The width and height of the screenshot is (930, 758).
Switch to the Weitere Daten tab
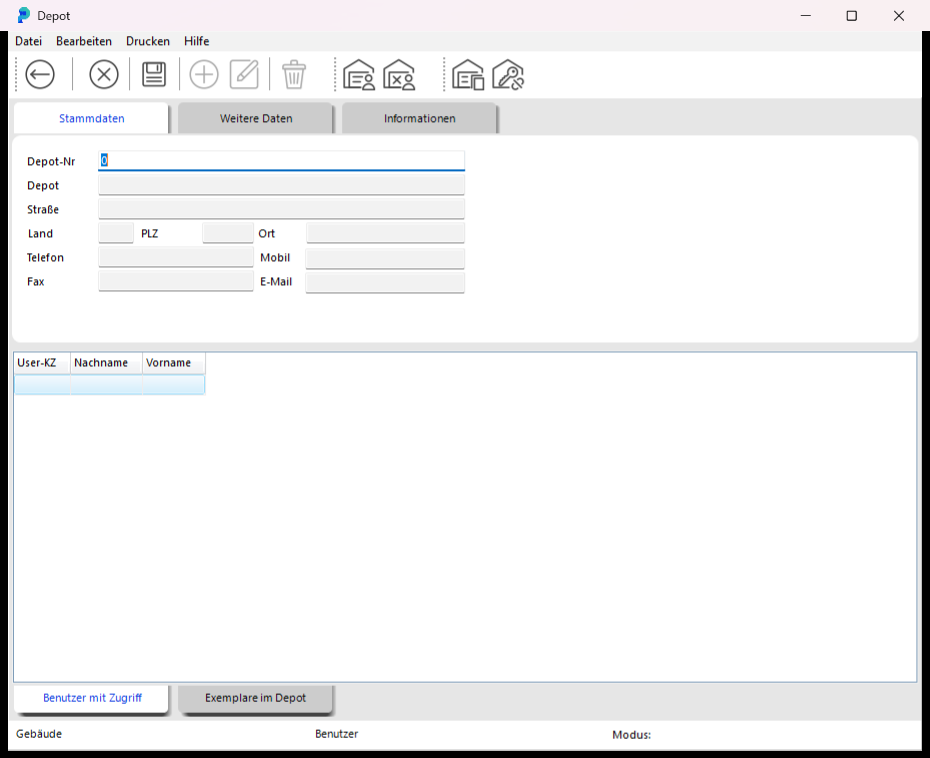click(256, 119)
